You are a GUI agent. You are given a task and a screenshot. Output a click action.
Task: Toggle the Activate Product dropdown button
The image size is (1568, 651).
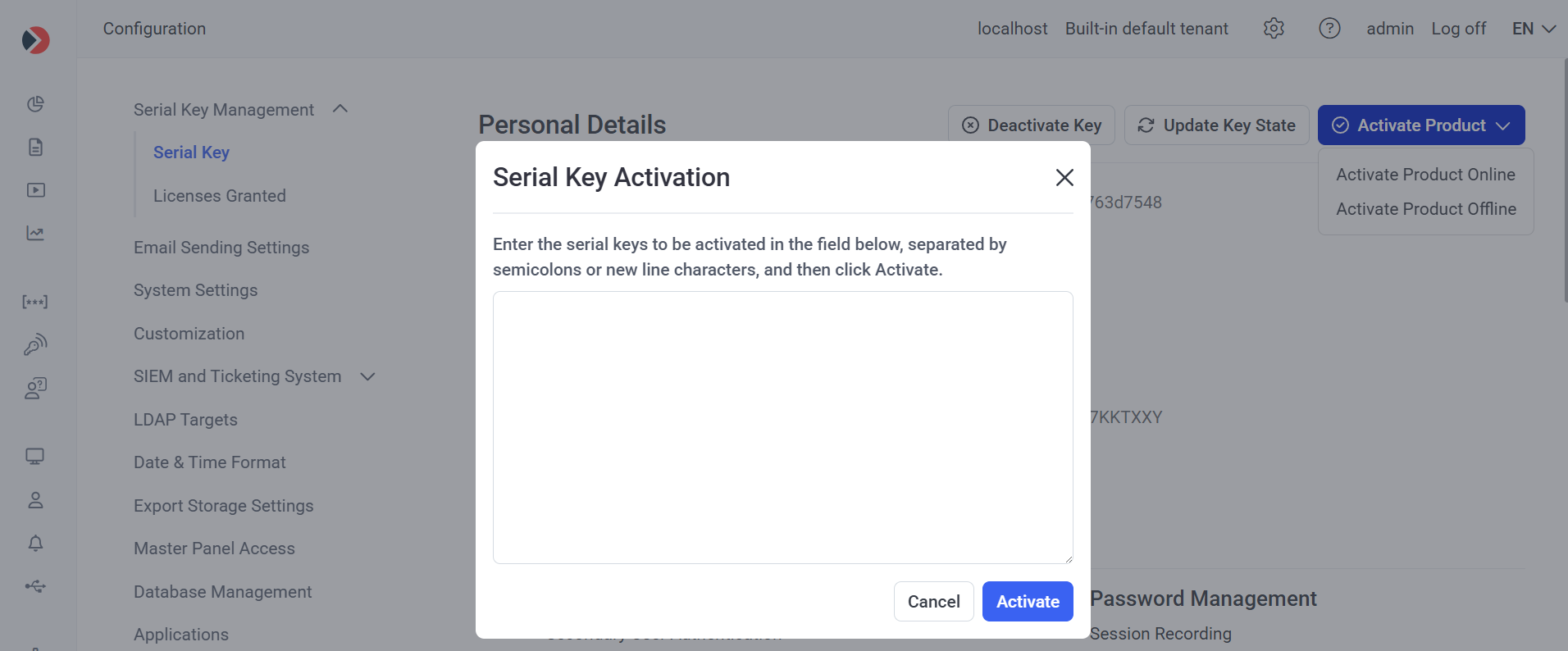coord(1420,125)
